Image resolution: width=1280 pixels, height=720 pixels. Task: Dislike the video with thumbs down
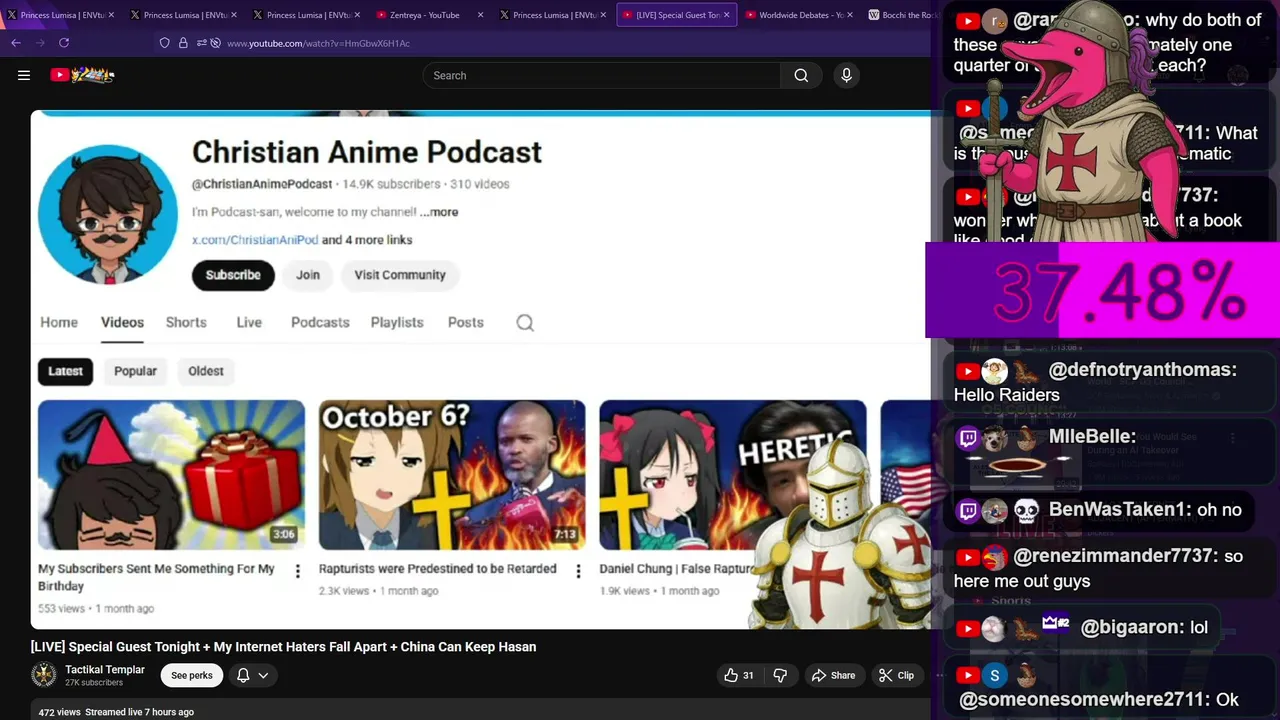click(x=780, y=675)
